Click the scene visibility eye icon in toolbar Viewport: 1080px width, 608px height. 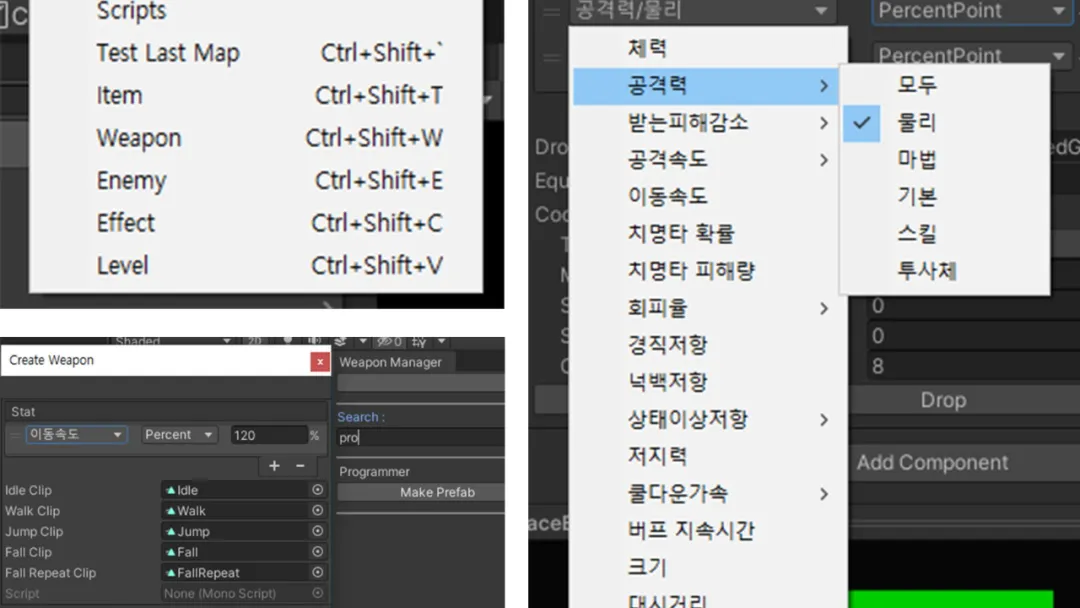pyautogui.click(x=387, y=341)
